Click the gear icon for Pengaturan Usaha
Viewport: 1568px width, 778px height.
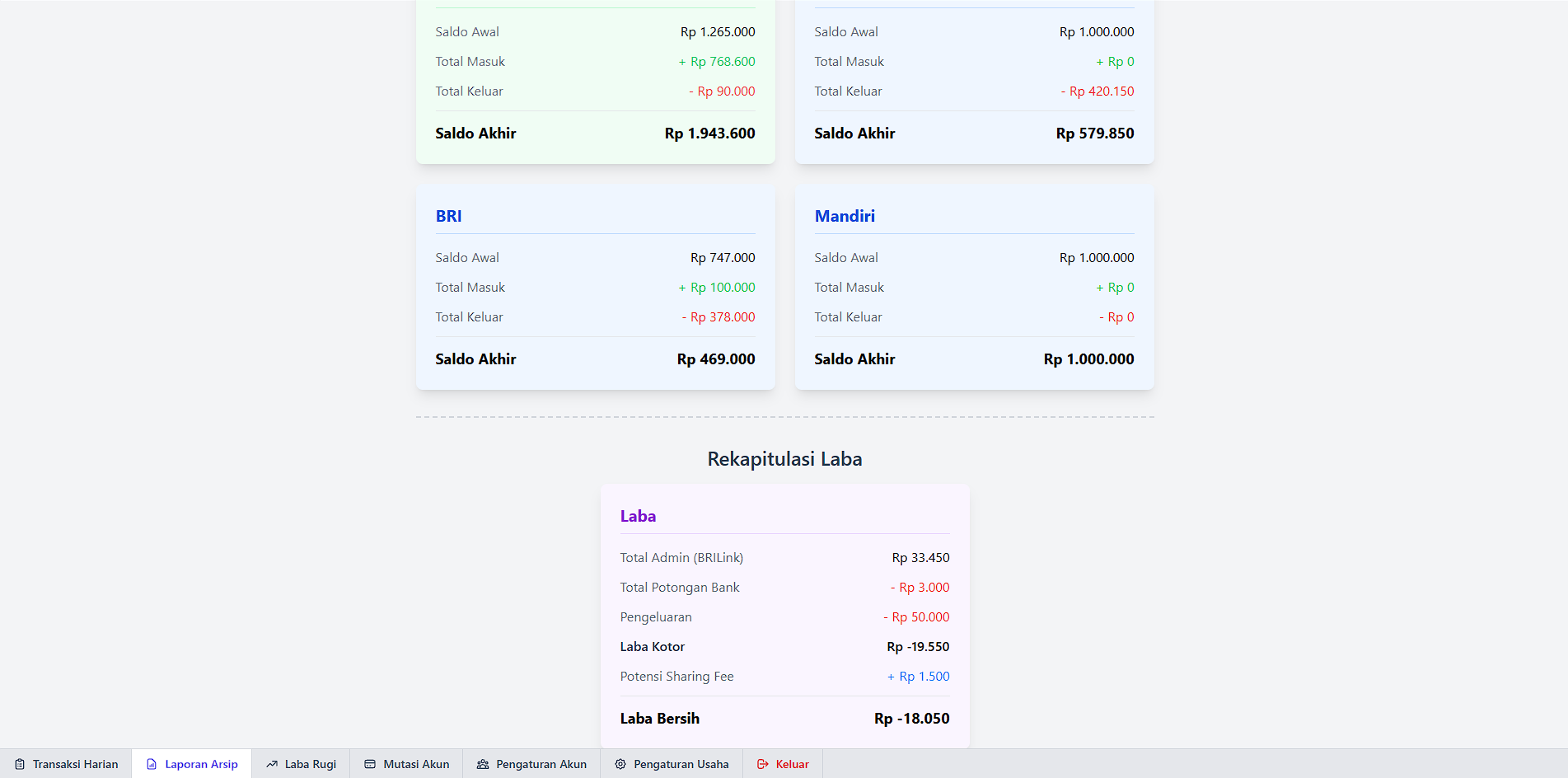click(620, 764)
